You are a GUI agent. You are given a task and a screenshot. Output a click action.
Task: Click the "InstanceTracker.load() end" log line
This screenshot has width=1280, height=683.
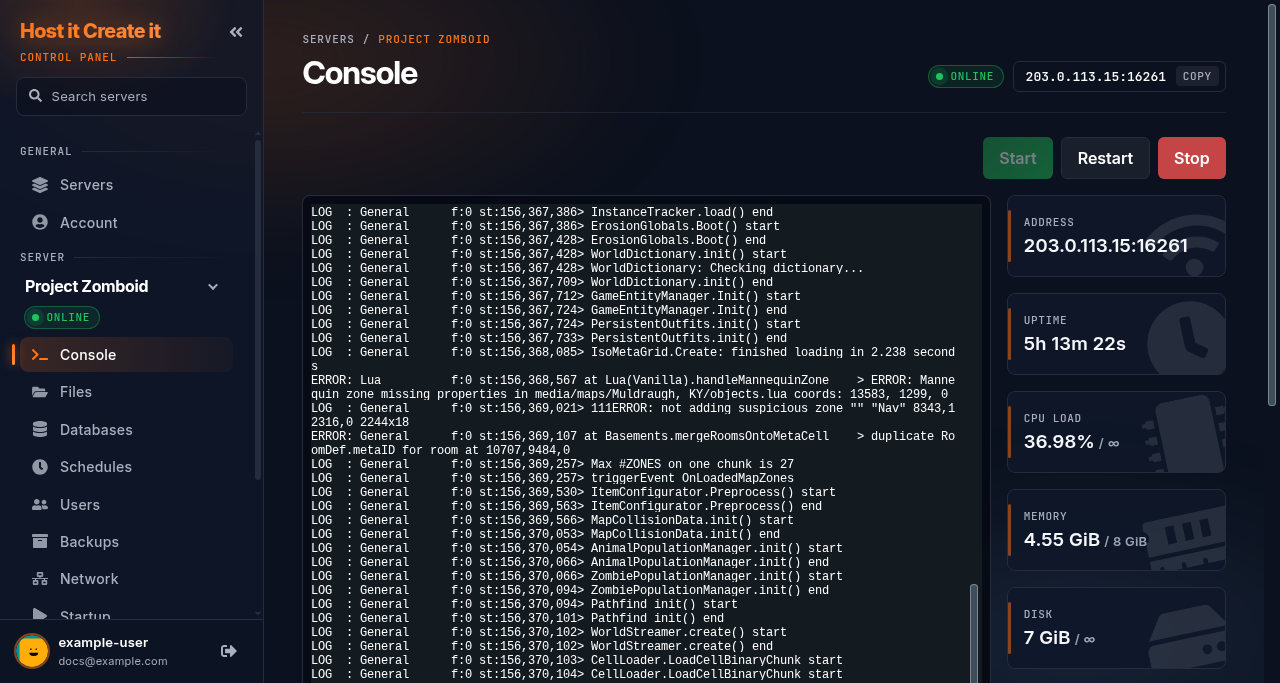coord(542,212)
